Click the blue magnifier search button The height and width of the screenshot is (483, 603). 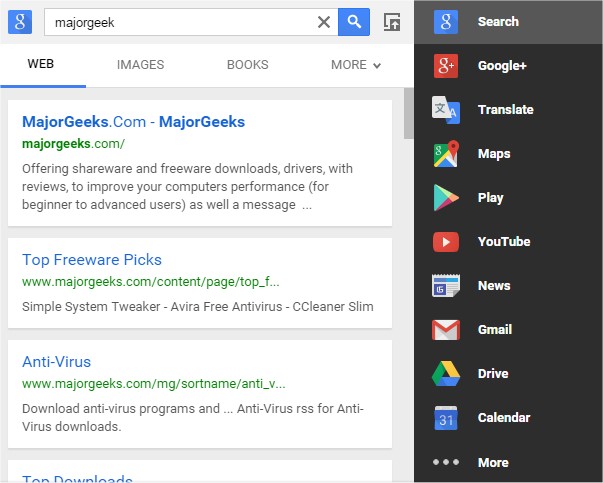[354, 22]
